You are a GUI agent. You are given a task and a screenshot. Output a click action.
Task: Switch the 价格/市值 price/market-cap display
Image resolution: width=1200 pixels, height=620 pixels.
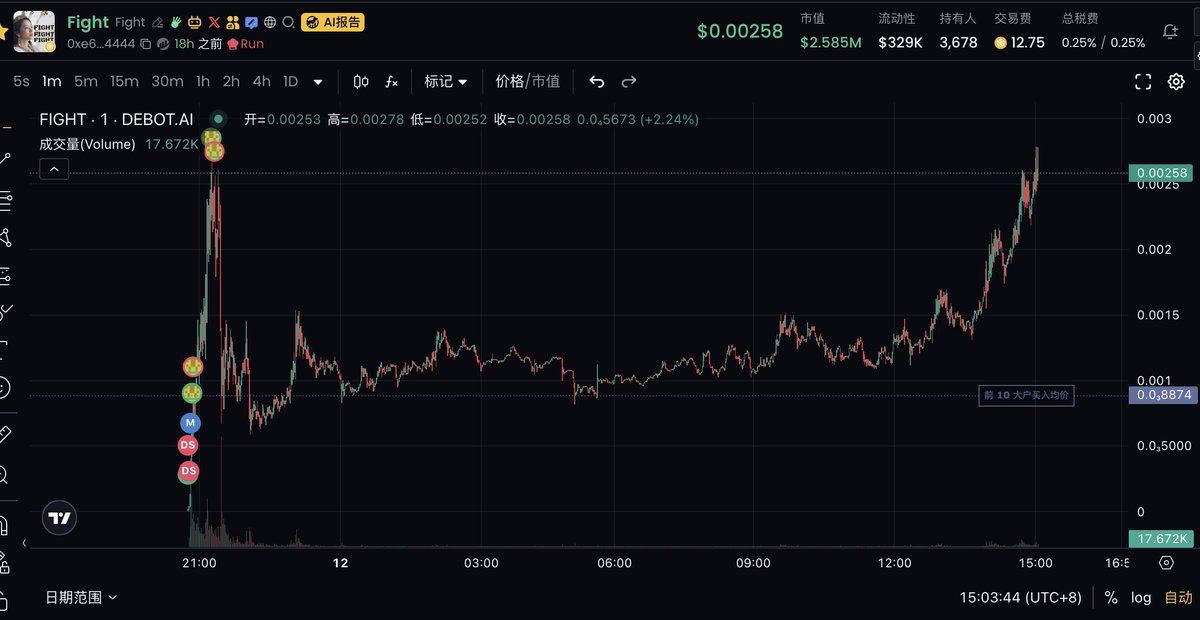coord(528,82)
